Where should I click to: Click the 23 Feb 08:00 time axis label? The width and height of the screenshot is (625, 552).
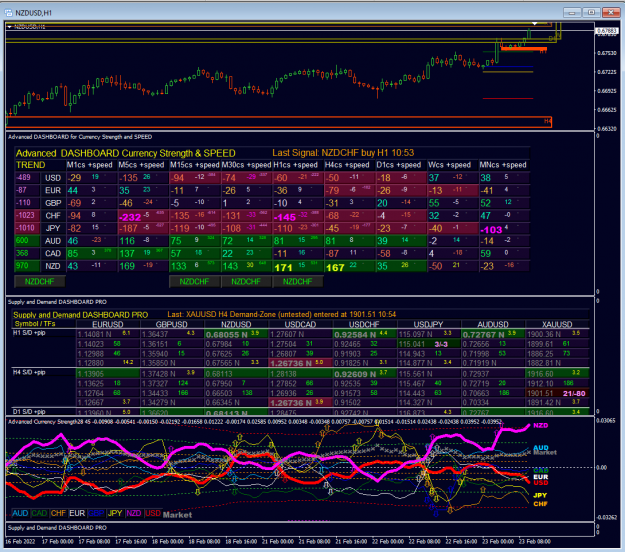pyautogui.click(x=535, y=541)
